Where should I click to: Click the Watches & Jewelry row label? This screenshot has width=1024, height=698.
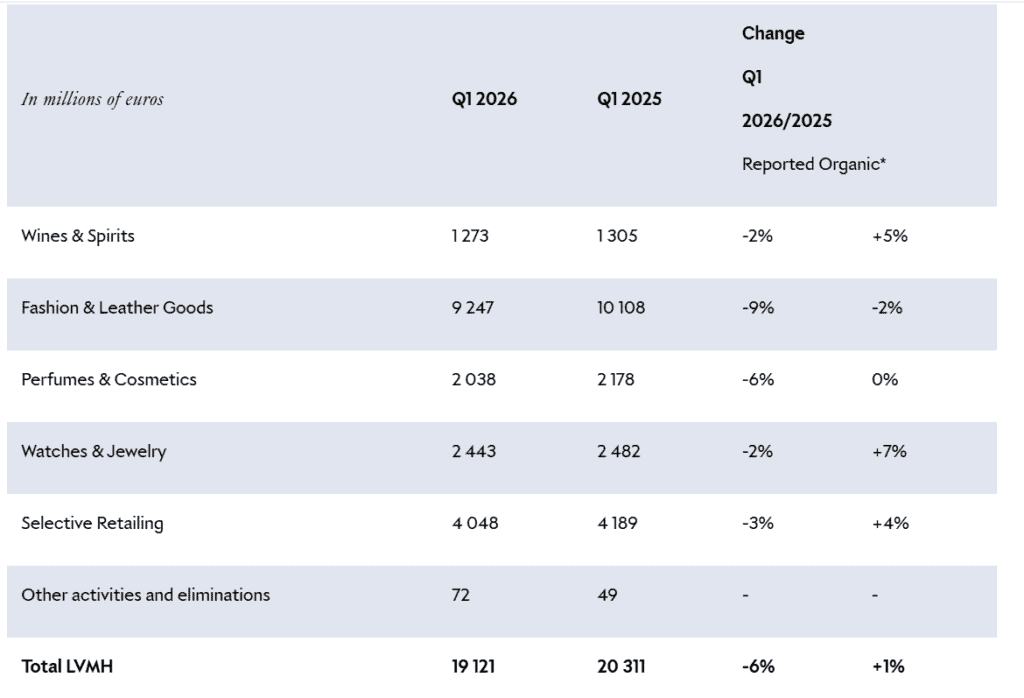pos(94,451)
